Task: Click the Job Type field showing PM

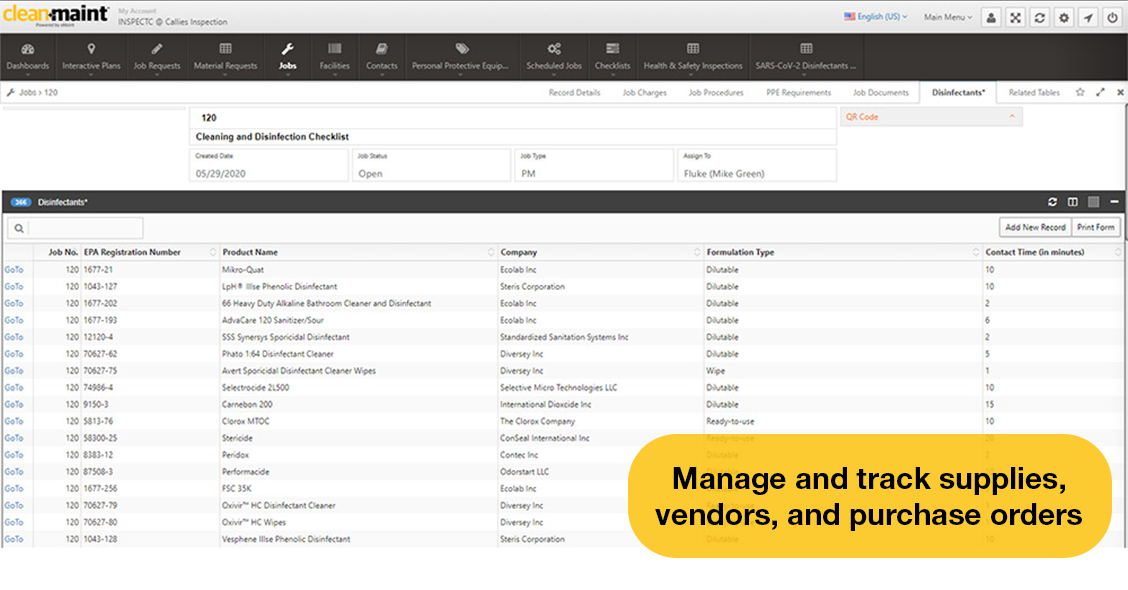Action: (594, 165)
